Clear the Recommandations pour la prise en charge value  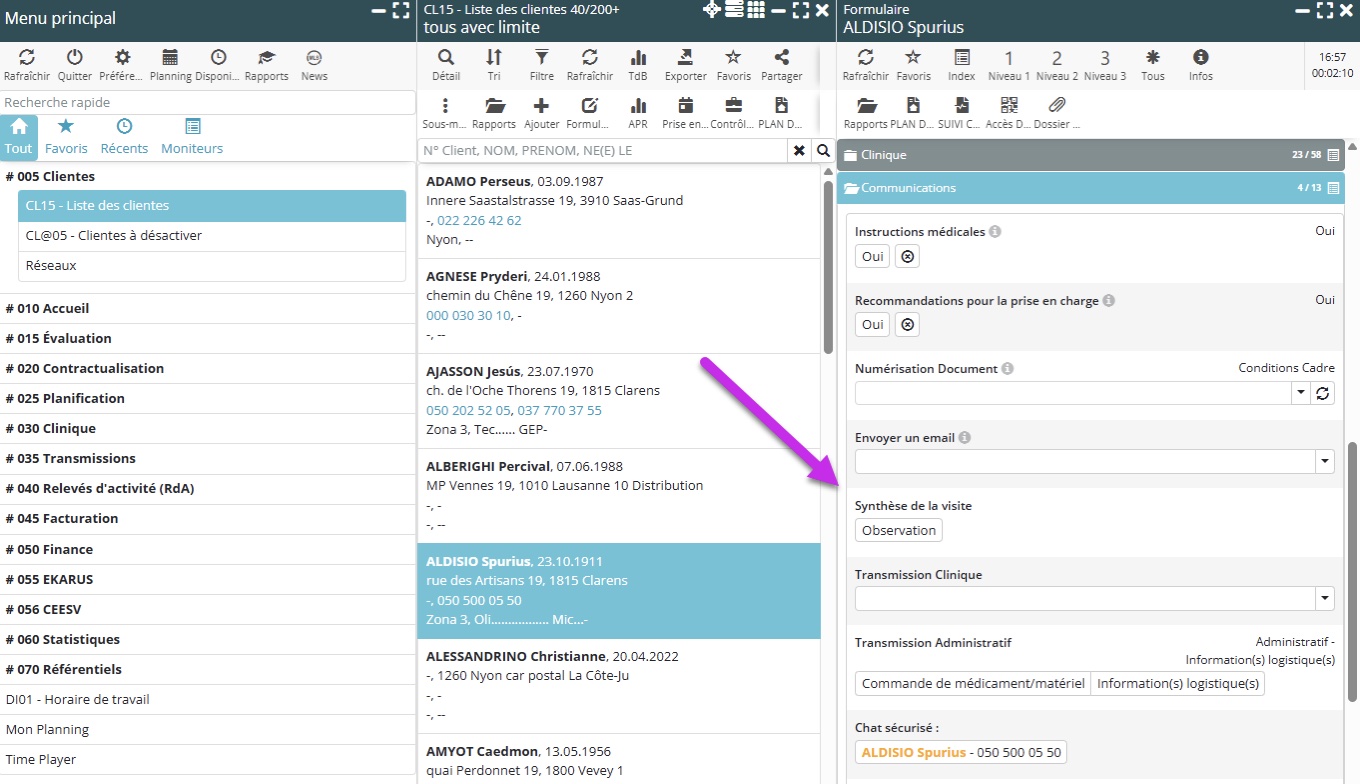[x=907, y=325]
